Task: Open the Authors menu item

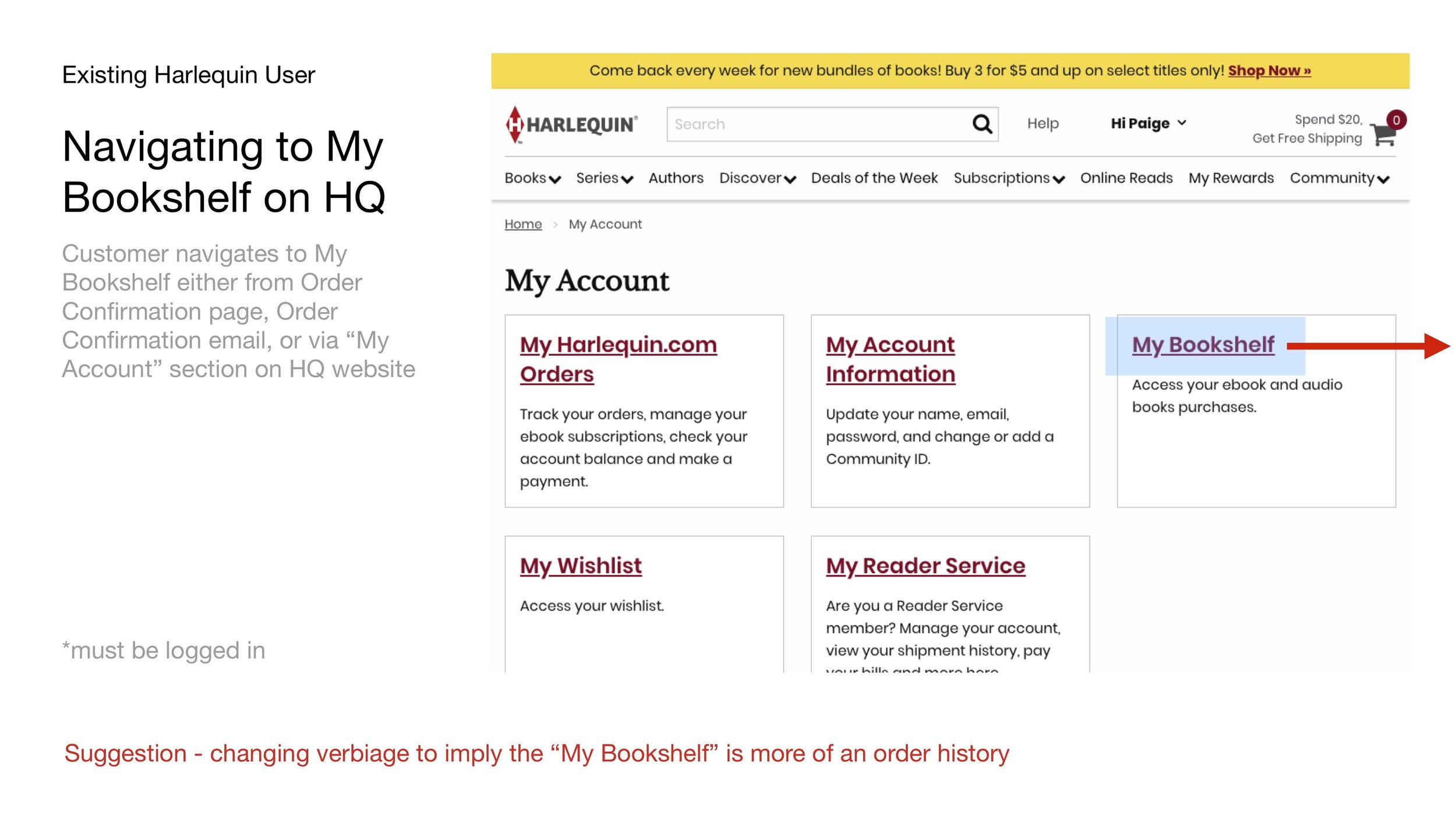Action: coord(676,178)
